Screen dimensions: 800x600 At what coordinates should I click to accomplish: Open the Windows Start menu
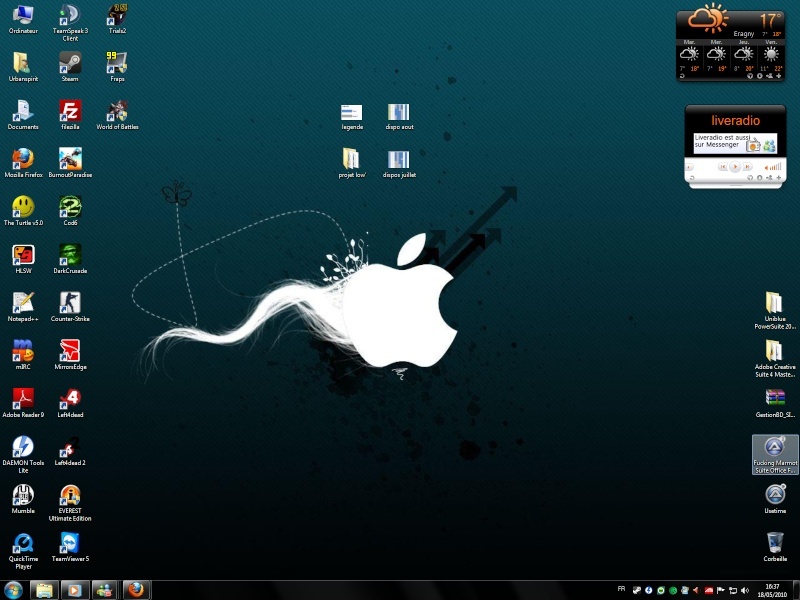coord(13,590)
